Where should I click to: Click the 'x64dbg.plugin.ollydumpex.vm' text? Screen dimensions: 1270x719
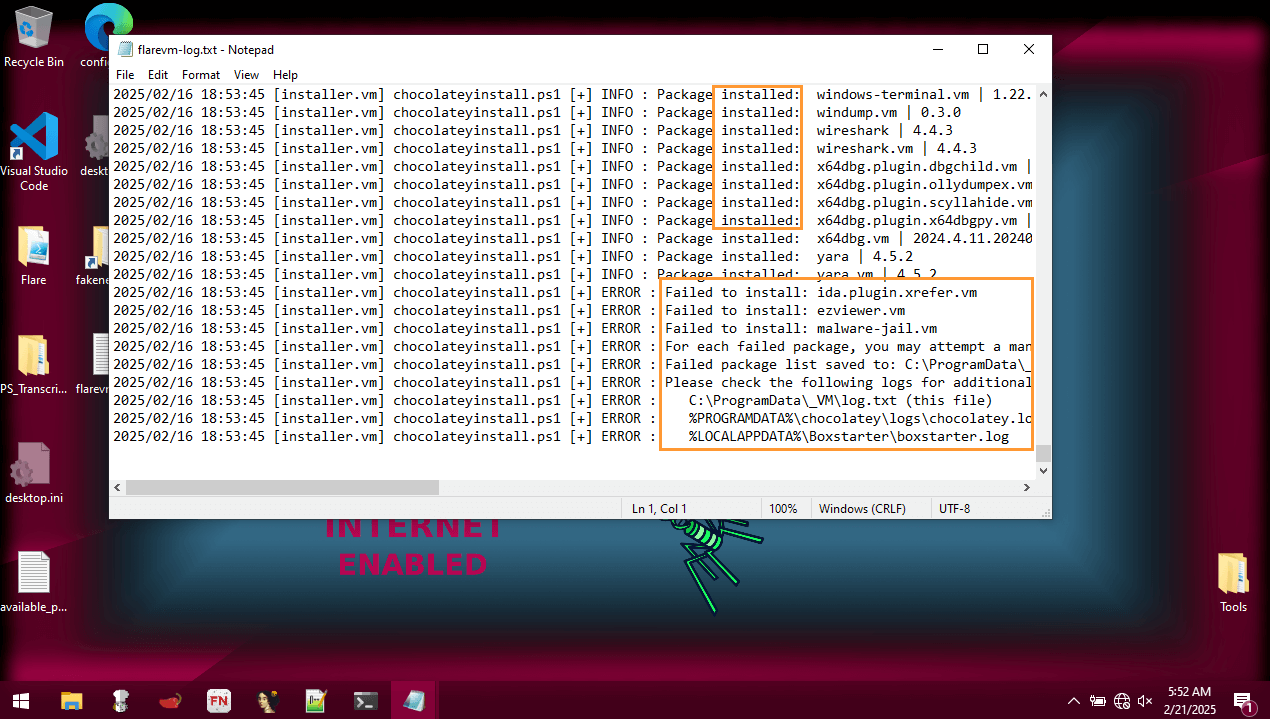[925, 184]
